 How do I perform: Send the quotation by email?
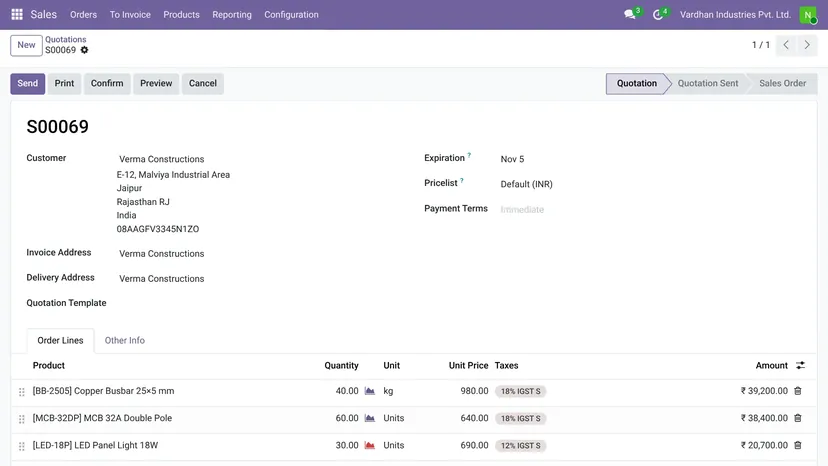[x=27, y=83]
